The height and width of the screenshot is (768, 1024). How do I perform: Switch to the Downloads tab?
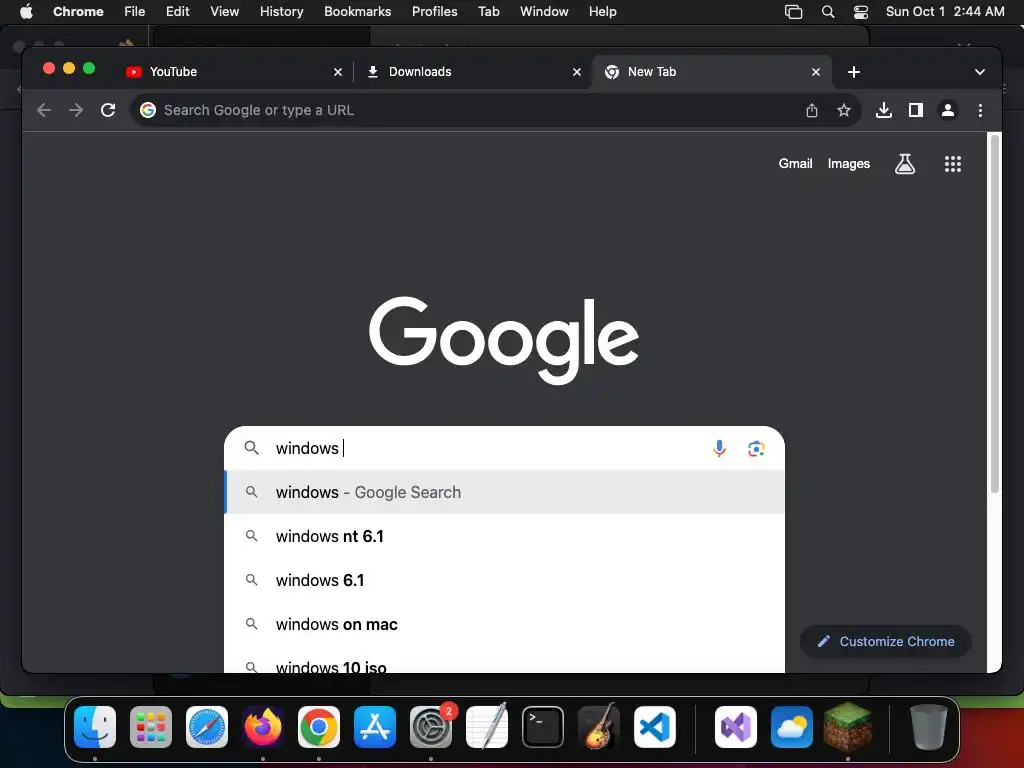coord(473,72)
